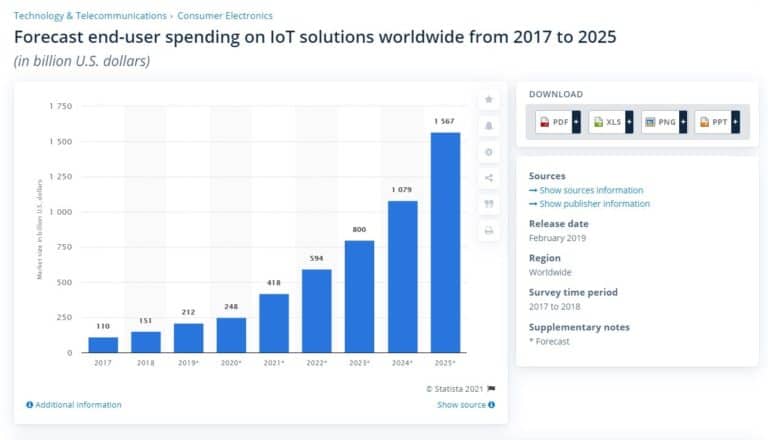The height and width of the screenshot is (440, 768).
Task: Click the 2024 bar labeled 1 079
Action: click(x=403, y=277)
